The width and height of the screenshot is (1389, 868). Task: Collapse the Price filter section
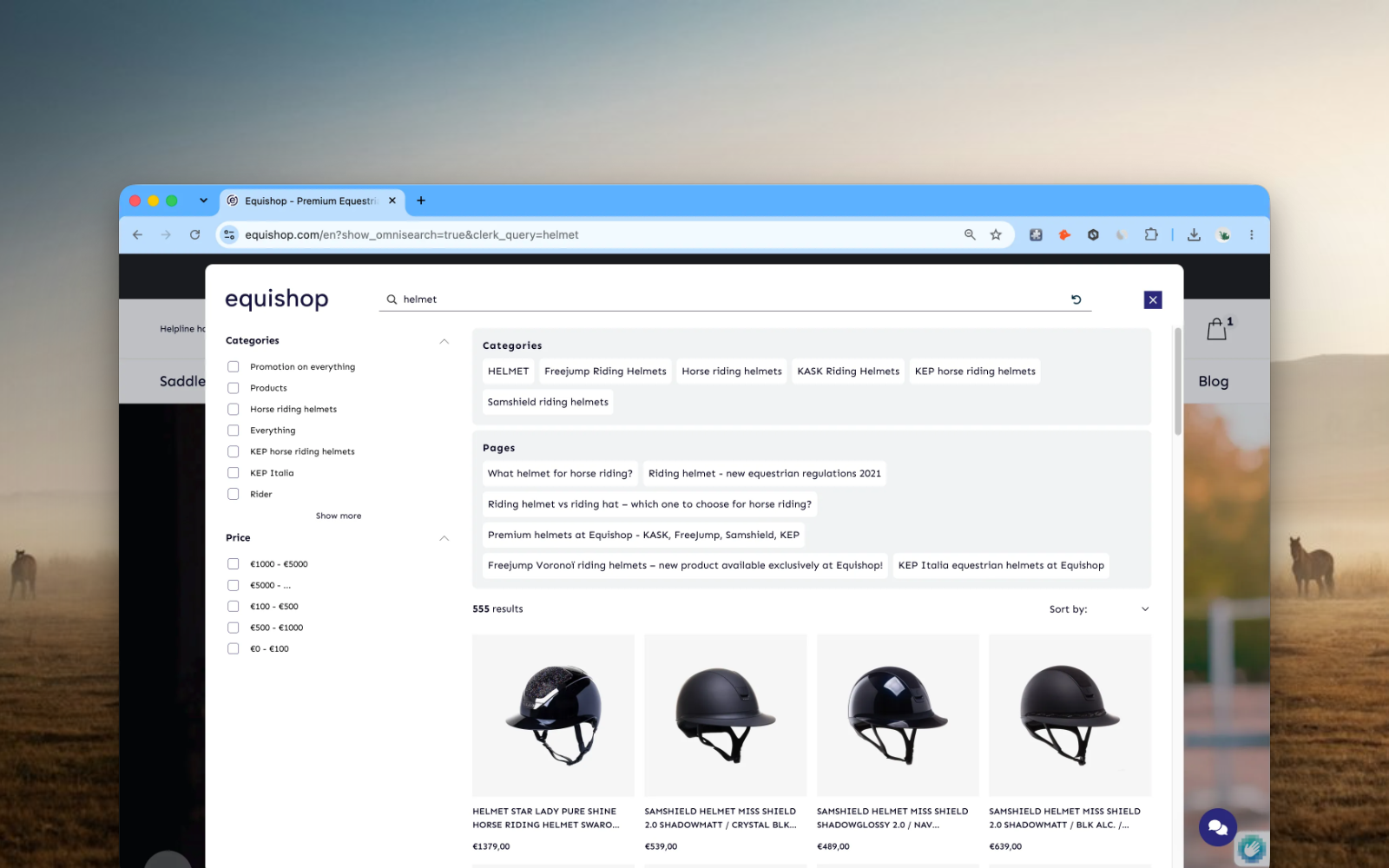tap(444, 538)
